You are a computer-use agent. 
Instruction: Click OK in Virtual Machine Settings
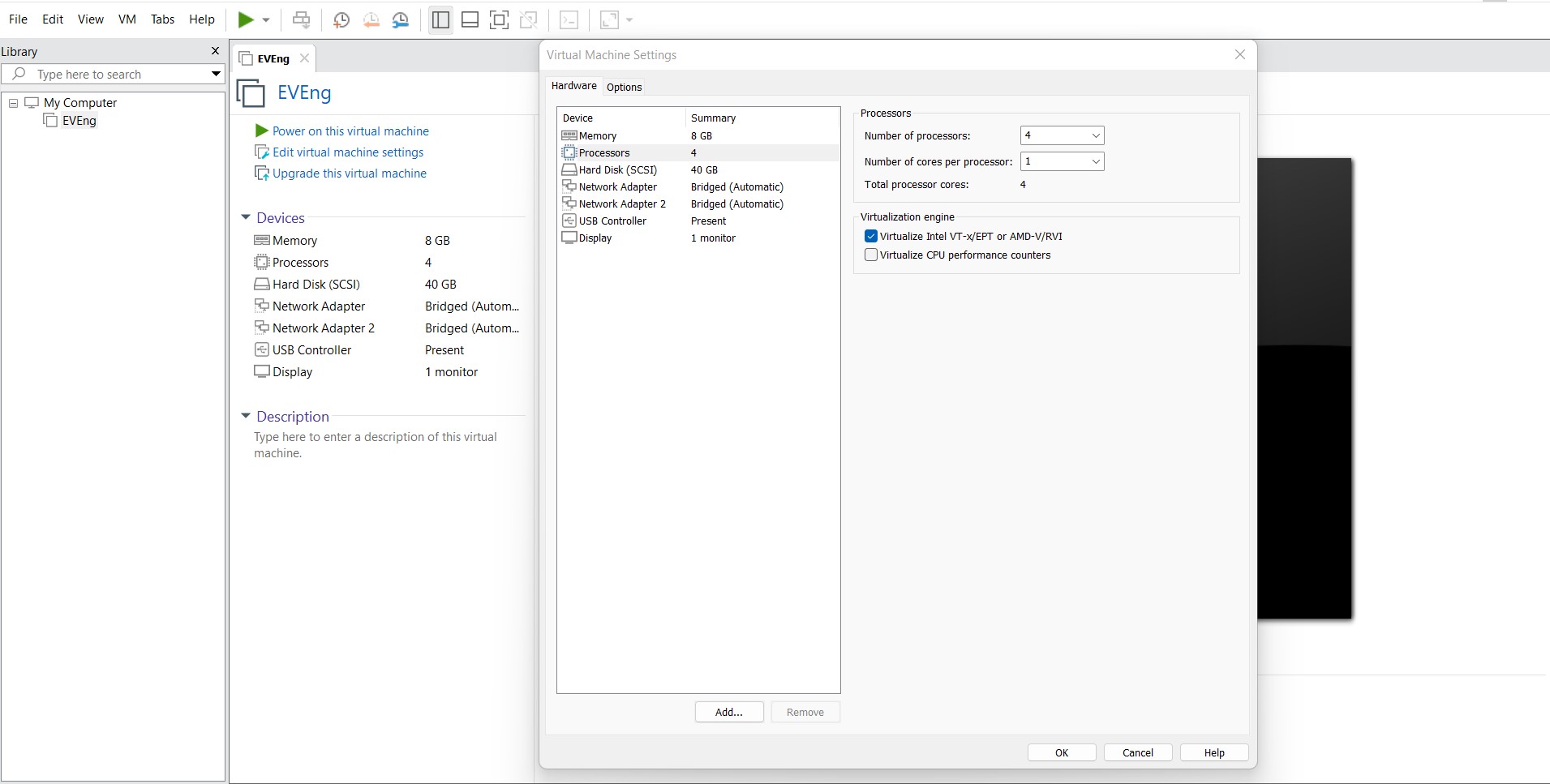click(1062, 752)
